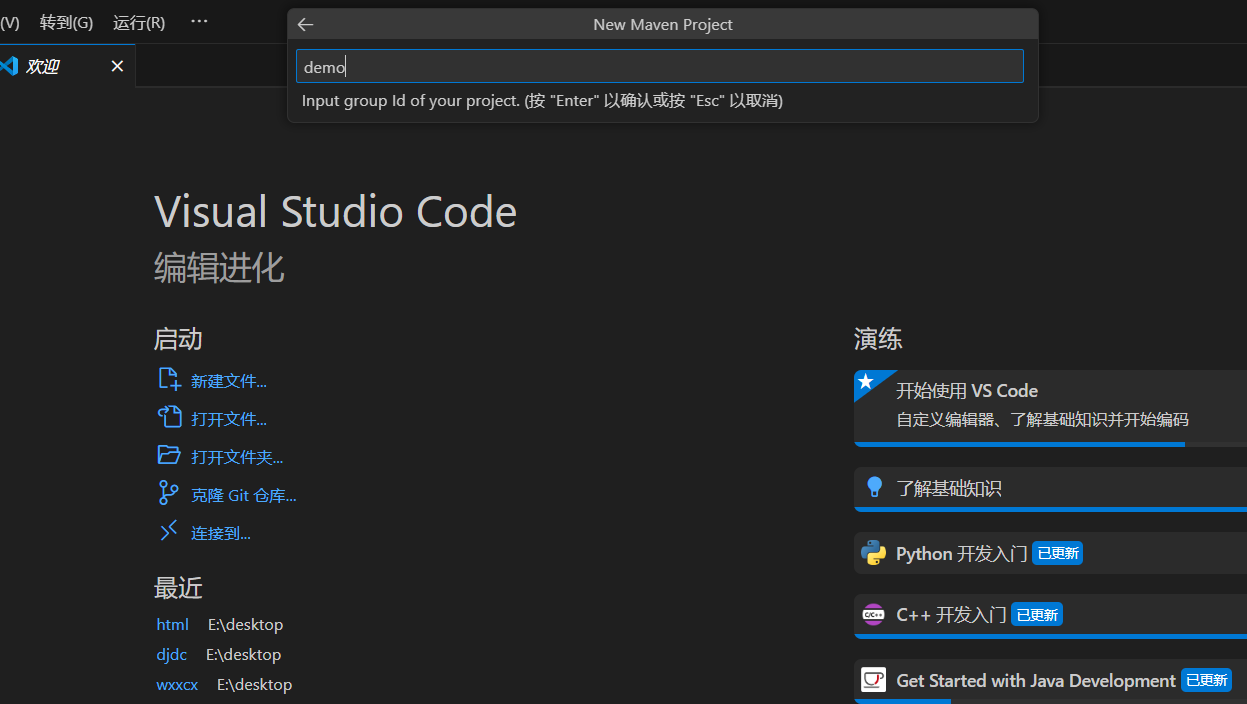Click the progress bar under 开始使用 VS Code
The image size is (1247, 704).
click(x=1019, y=444)
